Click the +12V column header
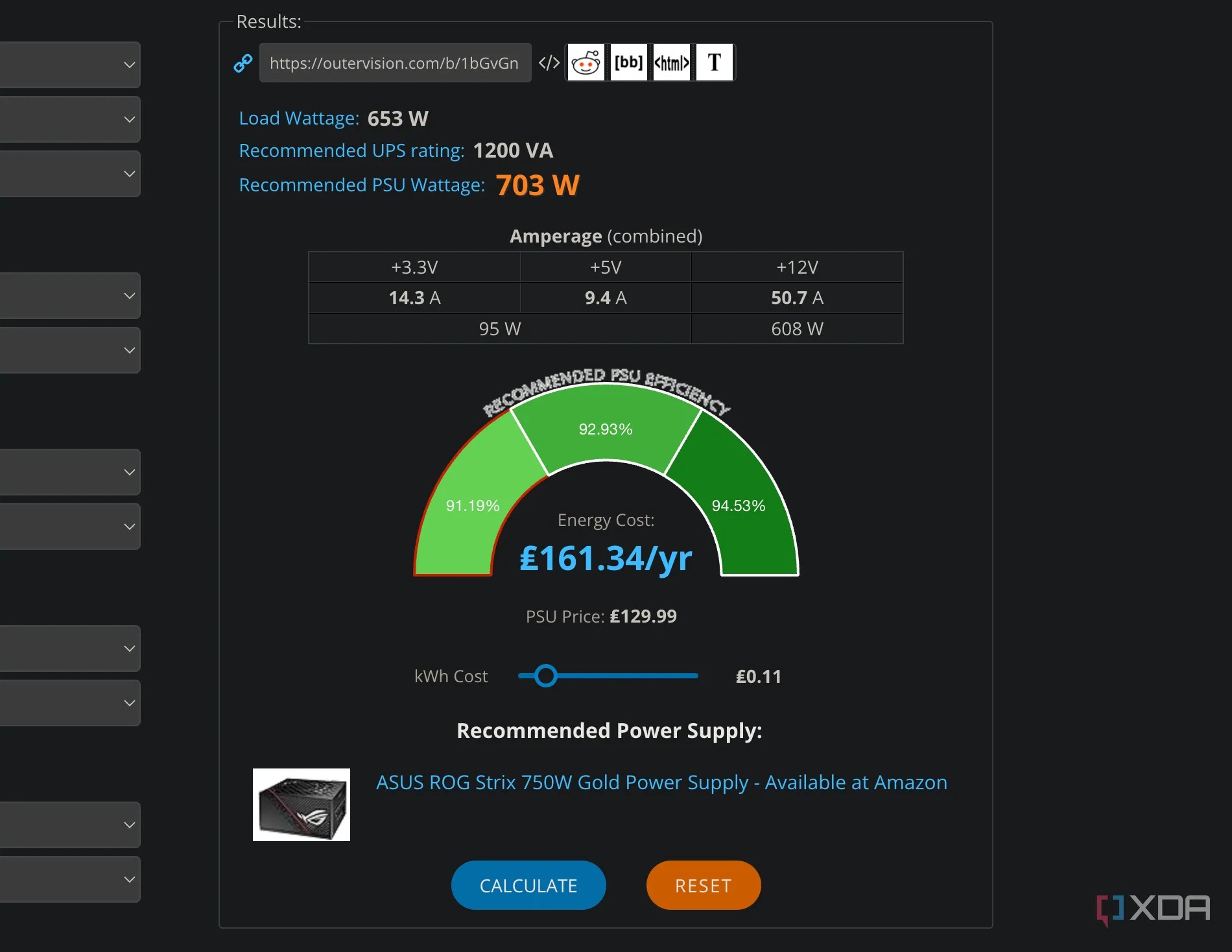The height and width of the screenshot is (952, 1232). [797, 267]
